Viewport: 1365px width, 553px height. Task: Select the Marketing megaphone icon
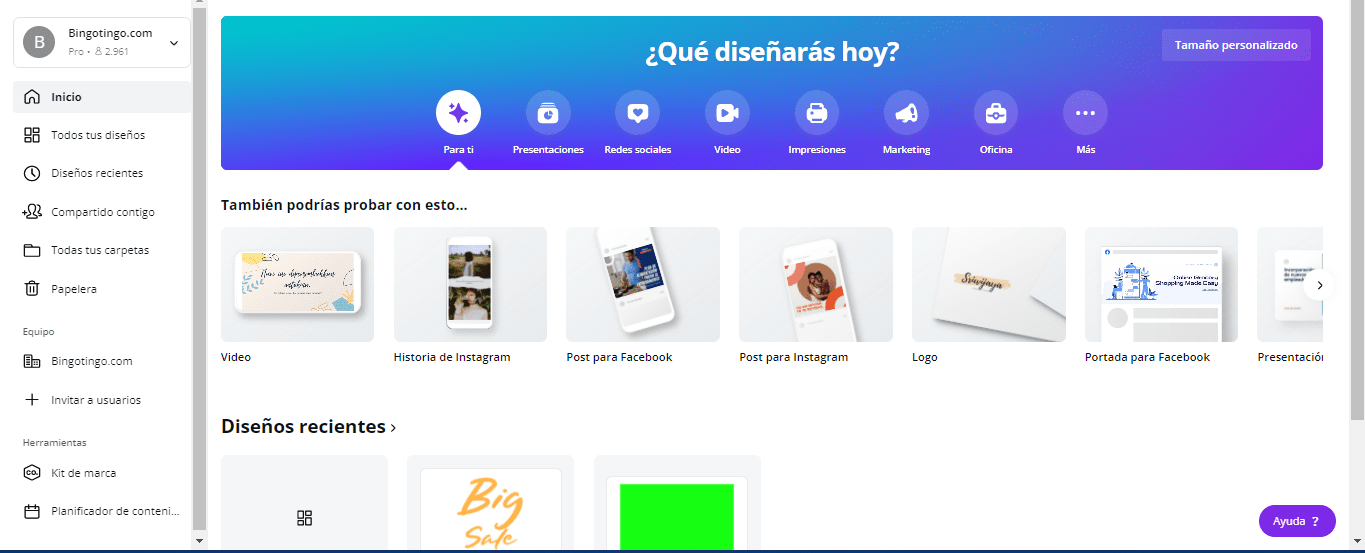[906, 113]
